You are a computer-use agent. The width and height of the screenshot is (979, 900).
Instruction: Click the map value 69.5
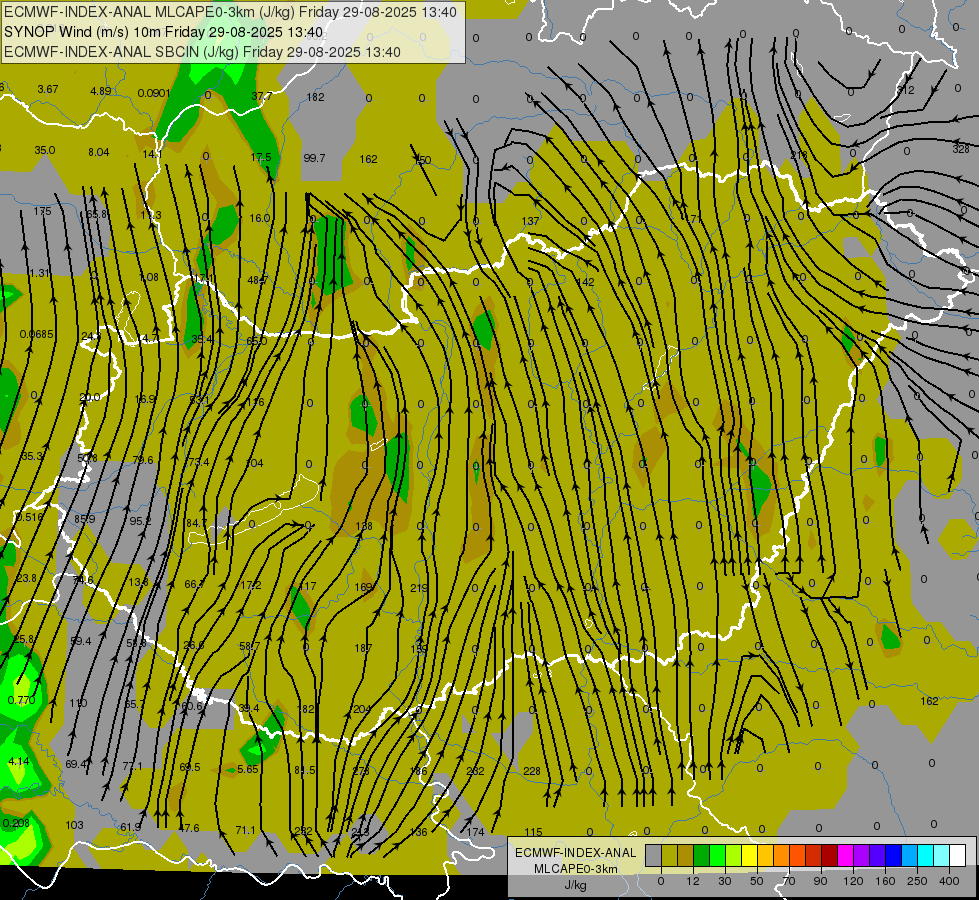click(189, 767)
